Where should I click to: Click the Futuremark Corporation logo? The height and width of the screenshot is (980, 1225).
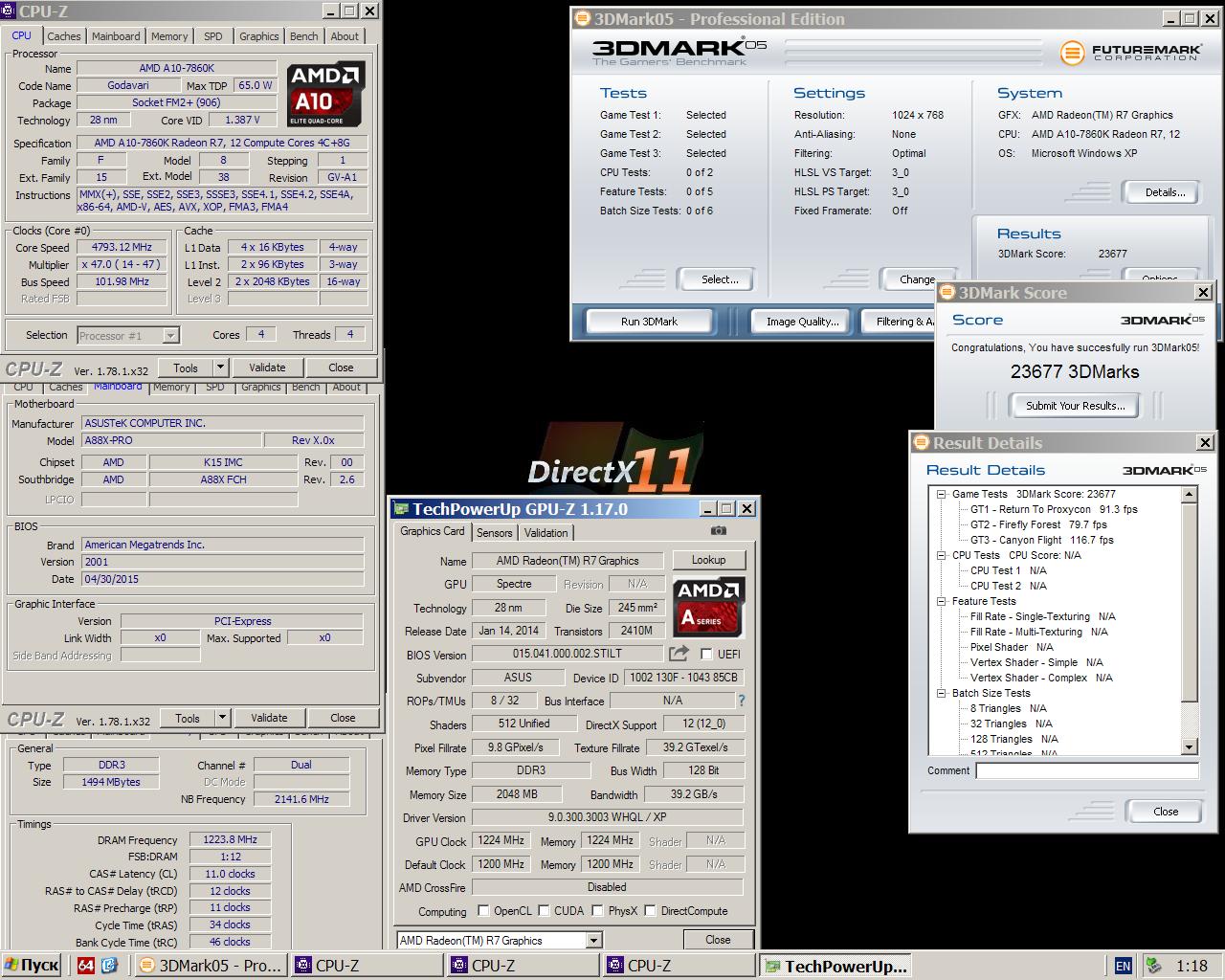pos(1129,53)
